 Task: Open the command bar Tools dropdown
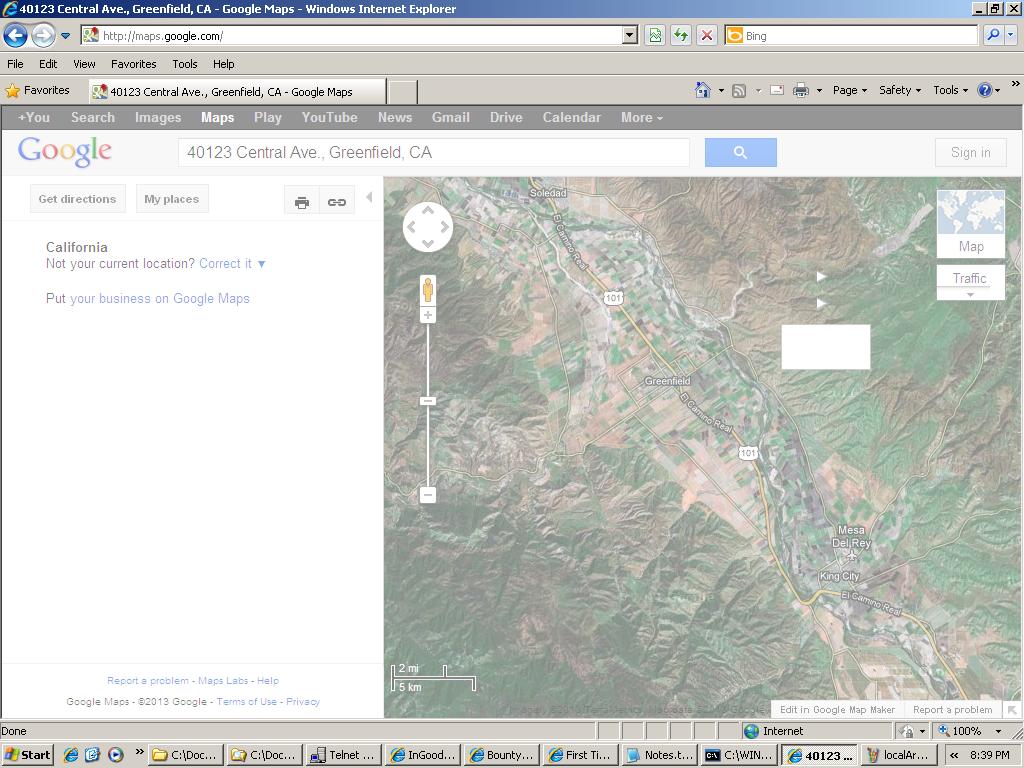[x=950, y=90]
